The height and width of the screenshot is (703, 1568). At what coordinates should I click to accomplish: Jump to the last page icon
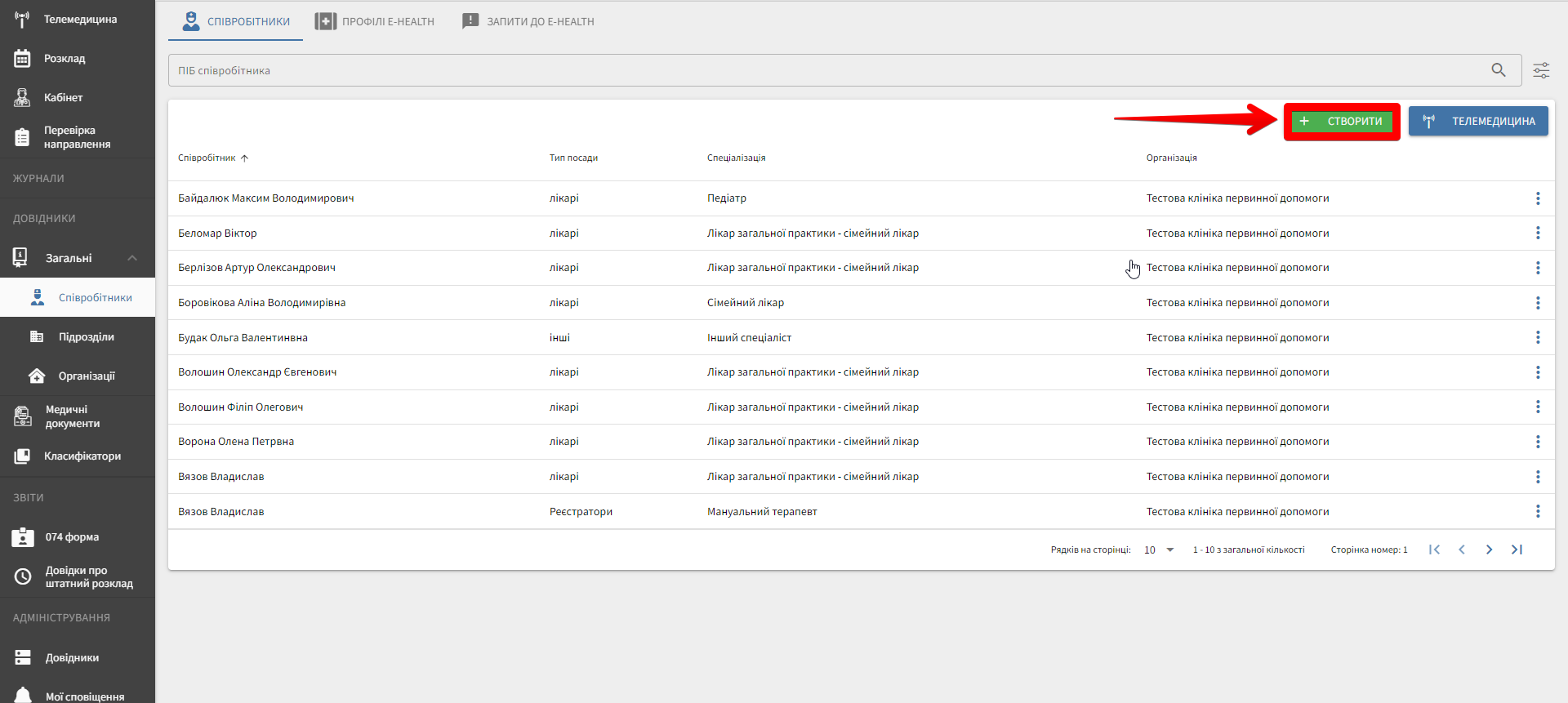click(x=1517, y=549)
